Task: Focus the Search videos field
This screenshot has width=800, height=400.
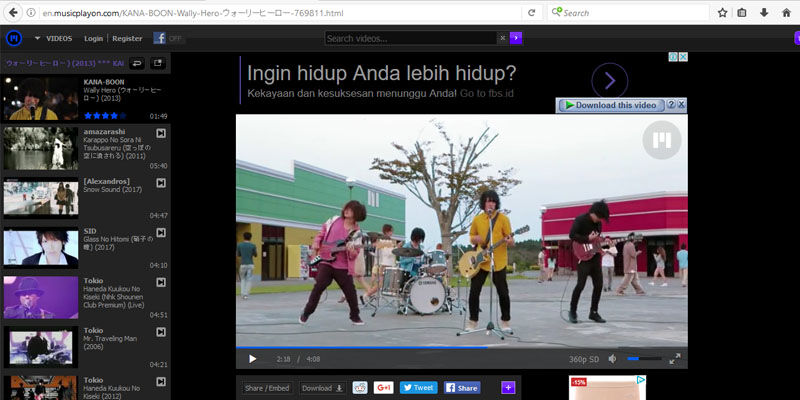Action: point(411,38)
